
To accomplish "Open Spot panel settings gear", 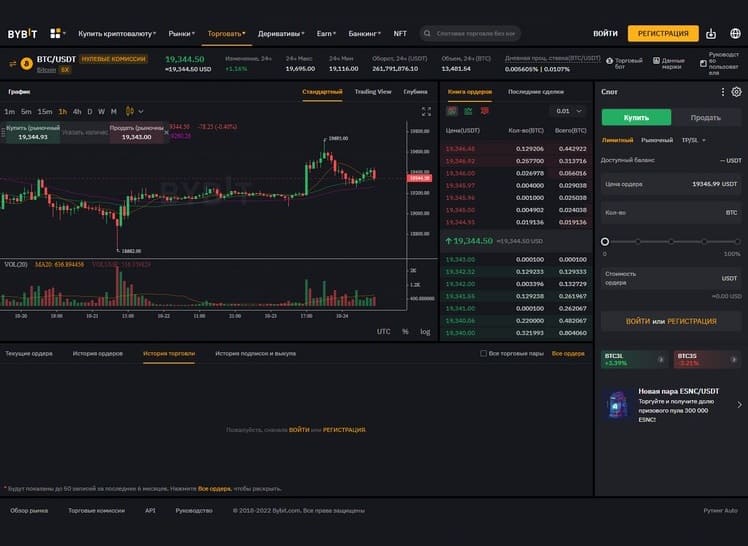I will click(x=737, y=92).
